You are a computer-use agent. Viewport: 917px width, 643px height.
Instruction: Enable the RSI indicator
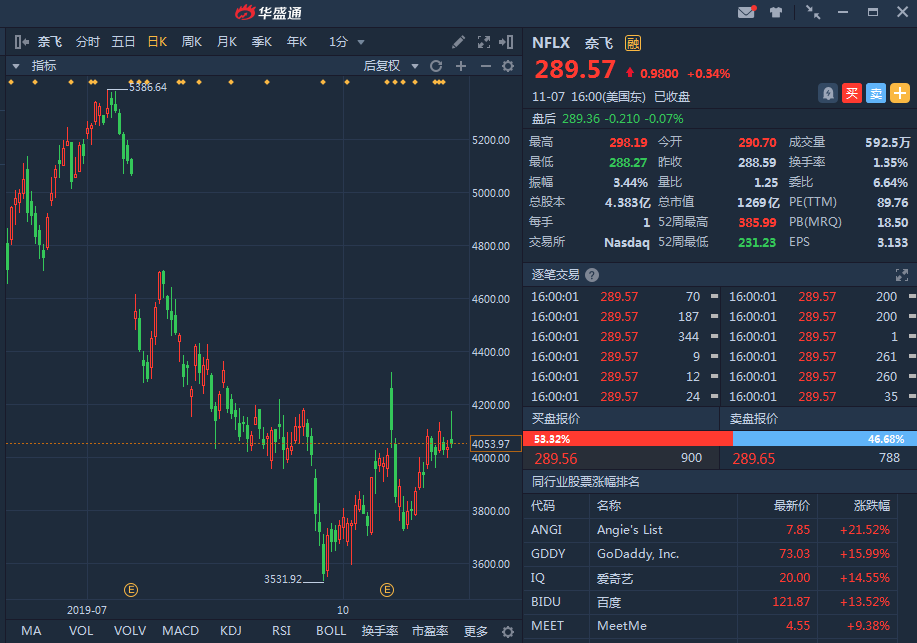click(281, 631)
